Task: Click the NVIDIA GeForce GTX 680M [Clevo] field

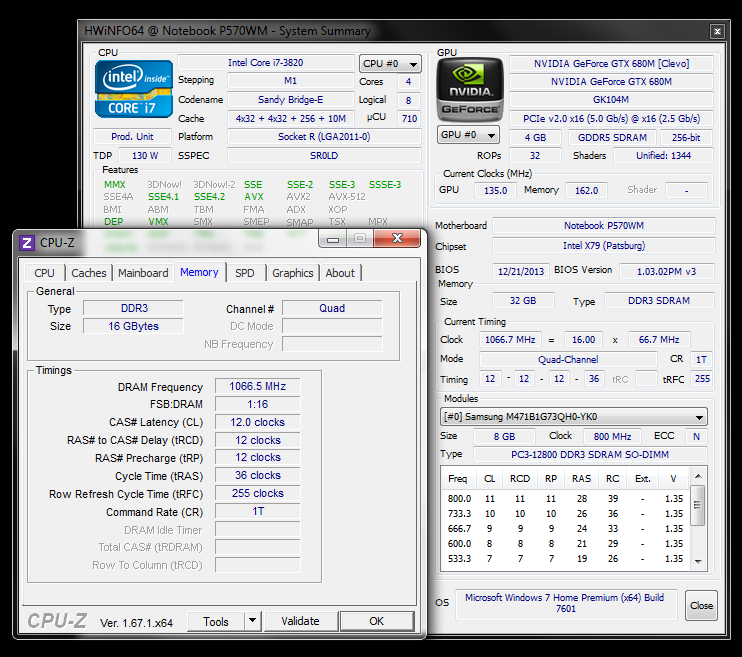Action: click(x=611, y=63)
